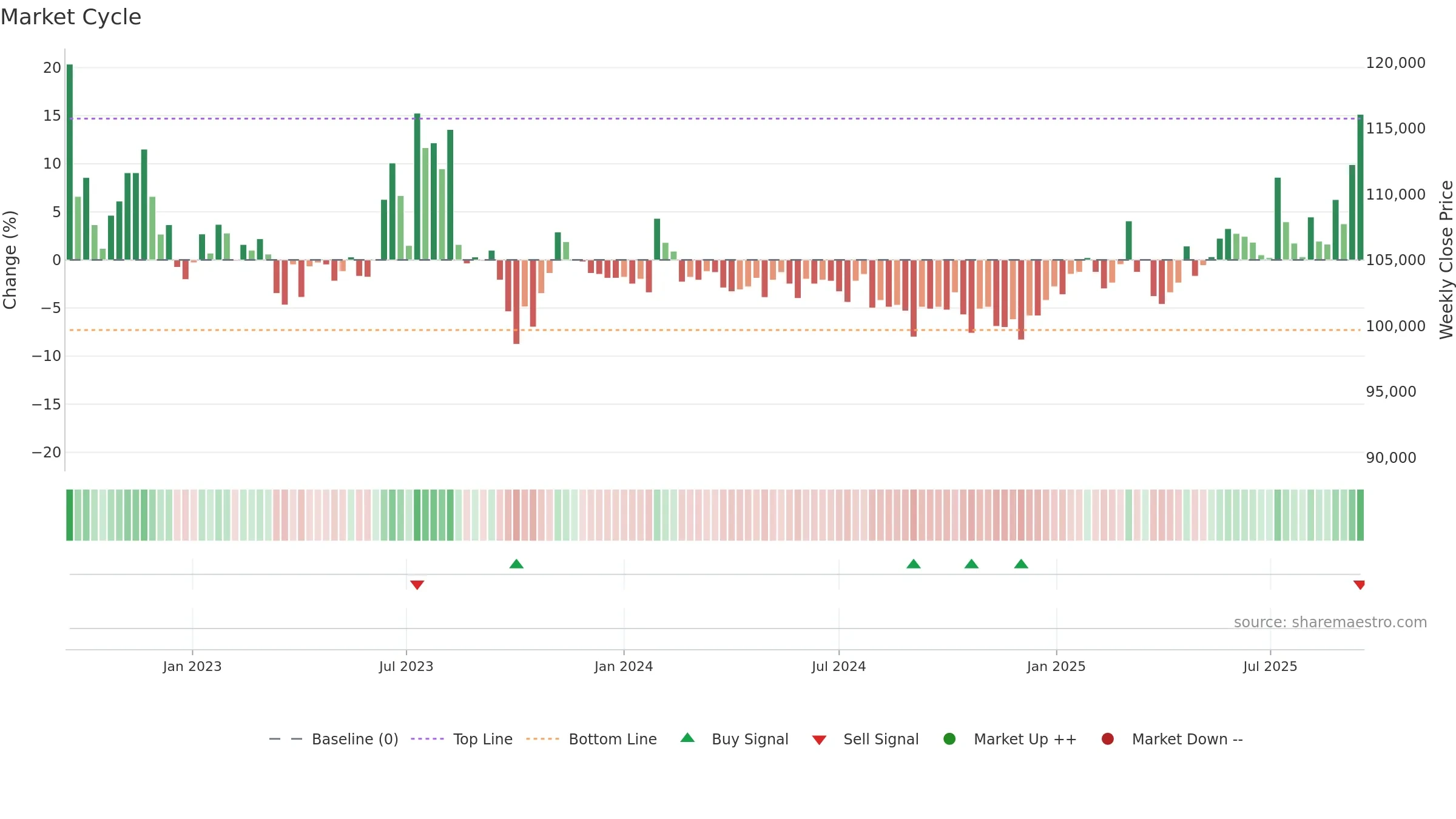The height and width of the screenshot is (819, 1456).
Task: Click the tallest green bar above 20 percent
Action: point(70,162)
